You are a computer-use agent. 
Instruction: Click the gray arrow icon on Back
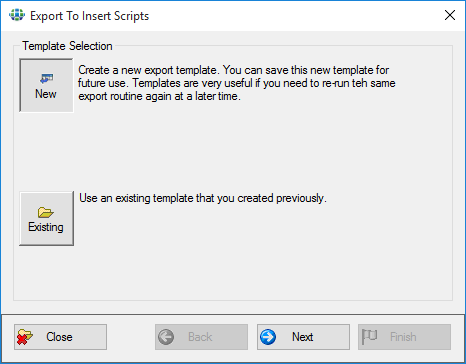click(x=166, y=337)
